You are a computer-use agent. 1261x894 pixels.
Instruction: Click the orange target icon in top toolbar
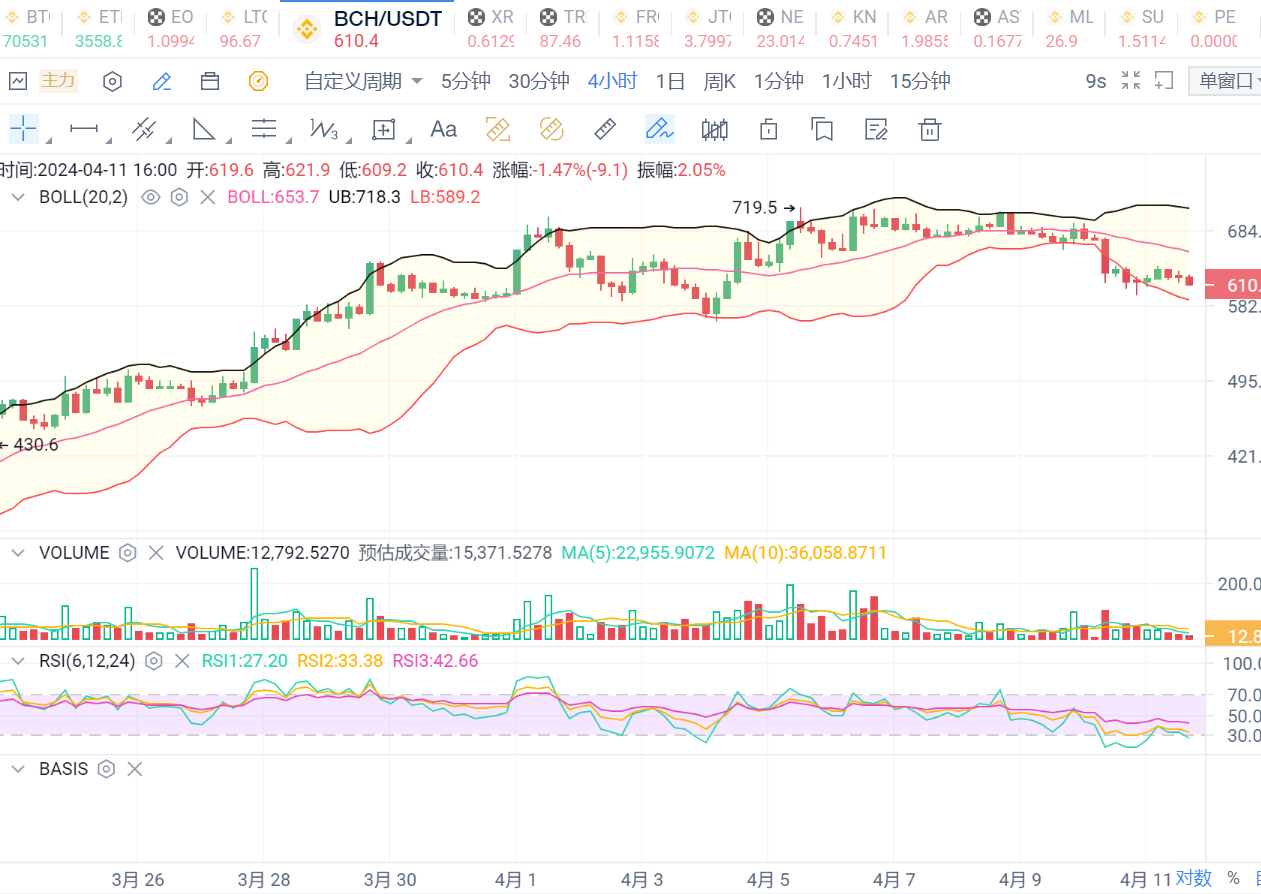coord(259,81)
